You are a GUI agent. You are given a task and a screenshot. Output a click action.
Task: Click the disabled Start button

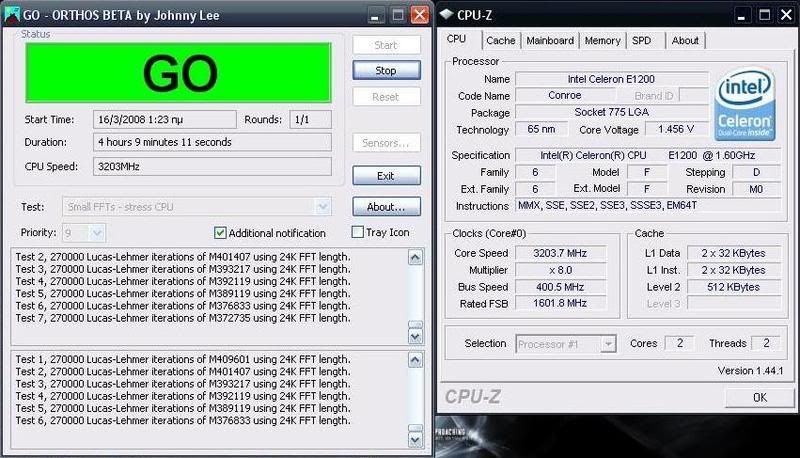coord(386,45)
